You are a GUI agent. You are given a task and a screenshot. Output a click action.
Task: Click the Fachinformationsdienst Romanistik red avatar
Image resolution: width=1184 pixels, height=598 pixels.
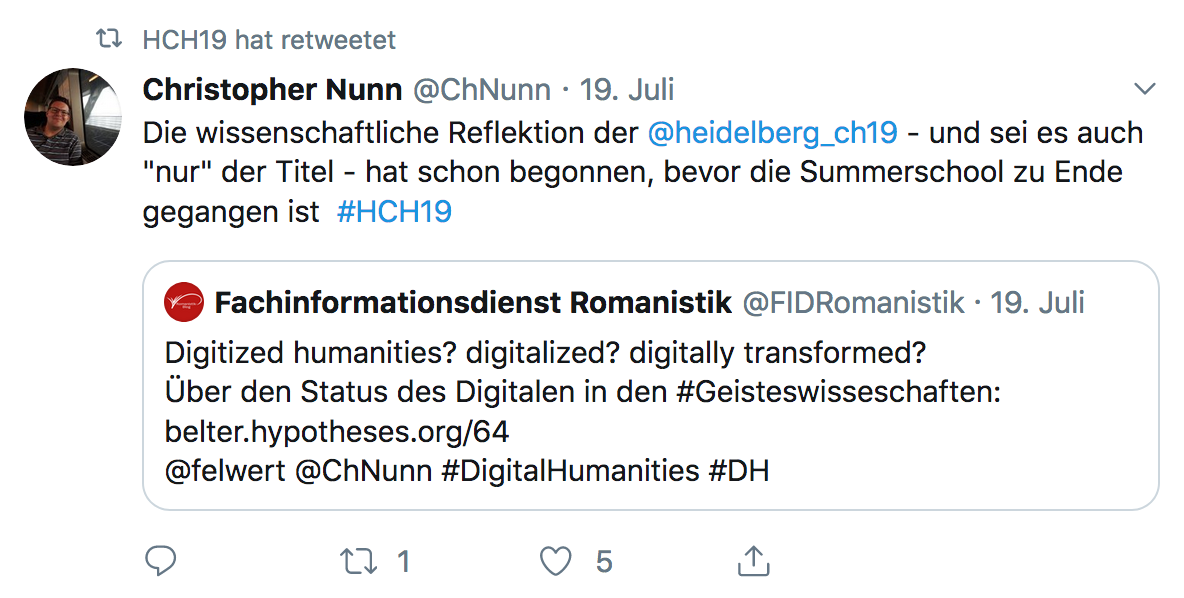point(183,302)
